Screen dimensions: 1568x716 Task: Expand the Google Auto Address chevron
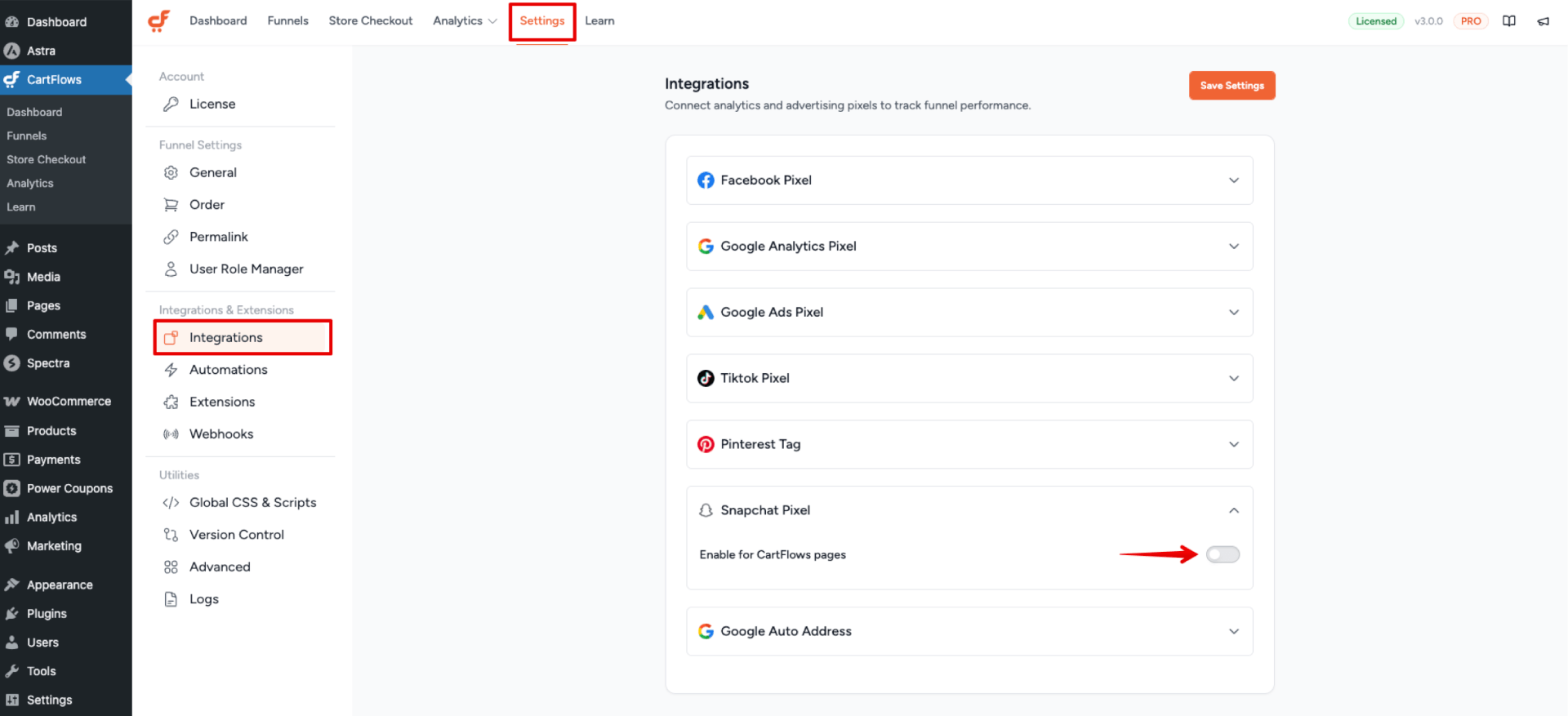[1234, 631]
